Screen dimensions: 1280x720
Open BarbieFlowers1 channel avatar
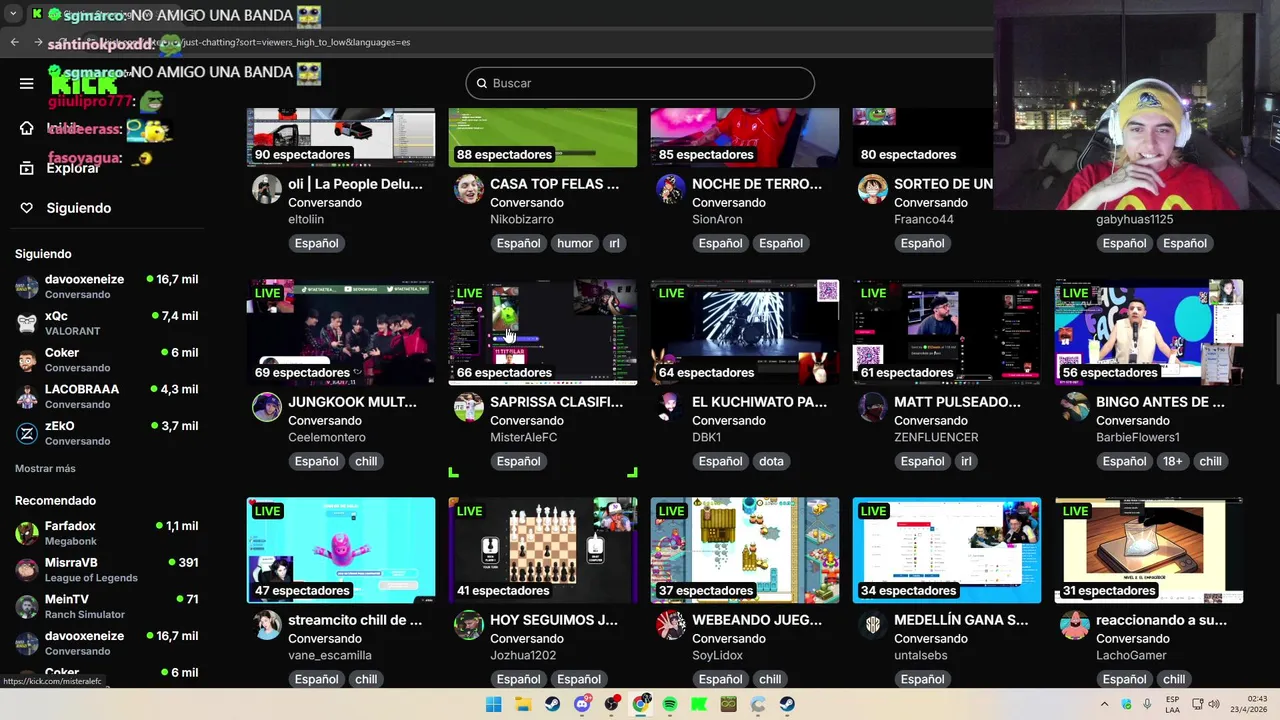click(x=1075, y=407)
